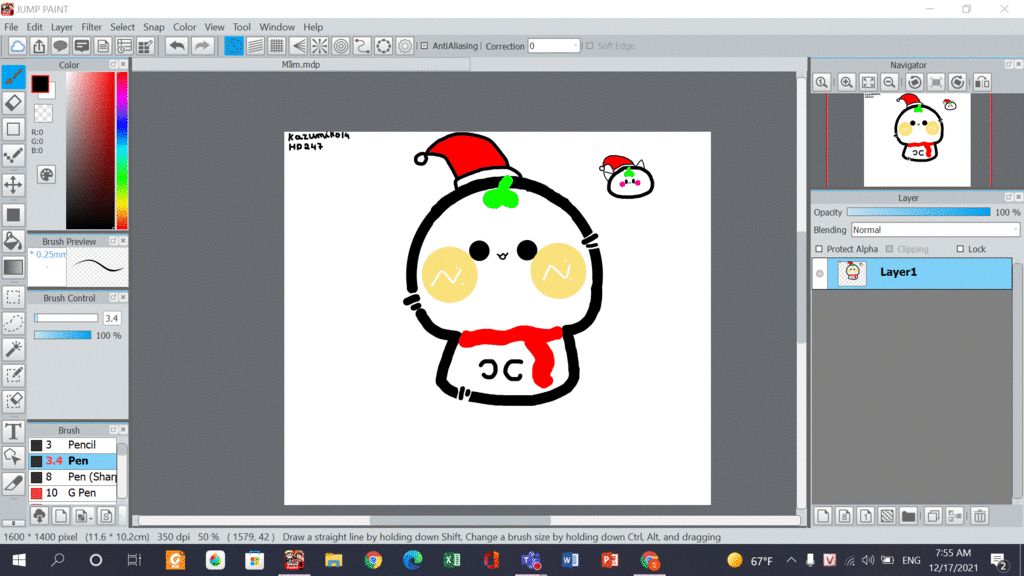Expand the Correction value dropdown
Viewport: 1024px width, 576px height.
click(575, 46)
